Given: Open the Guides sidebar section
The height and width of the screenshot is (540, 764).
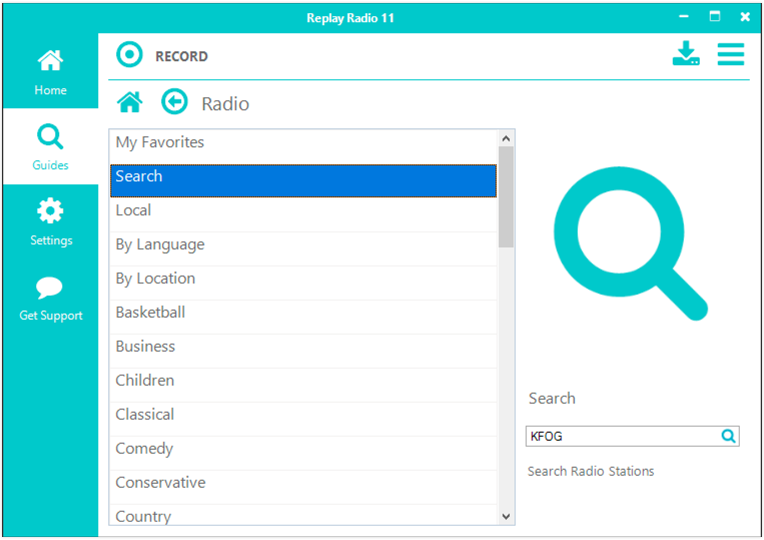Looking at the screenshot, I should (x=50, y=146).
